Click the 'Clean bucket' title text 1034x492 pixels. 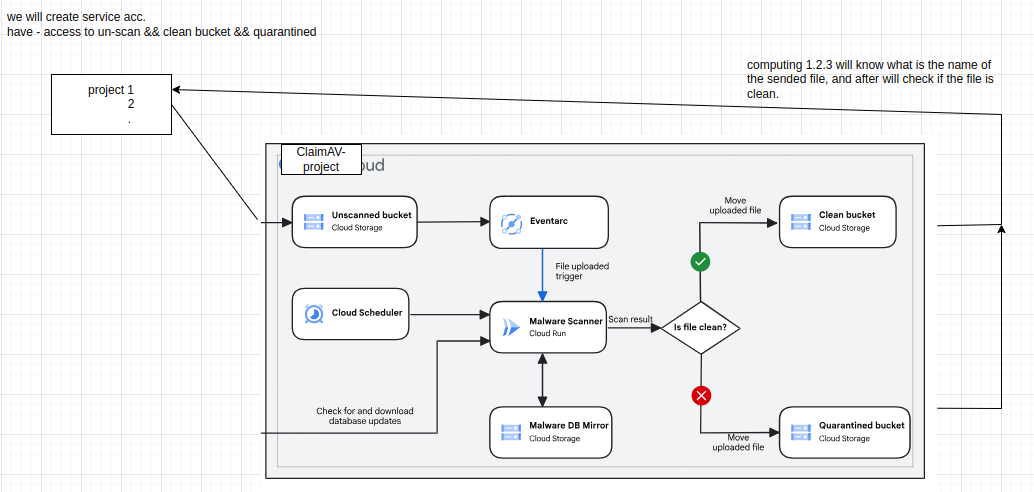[x=847, y=215]
